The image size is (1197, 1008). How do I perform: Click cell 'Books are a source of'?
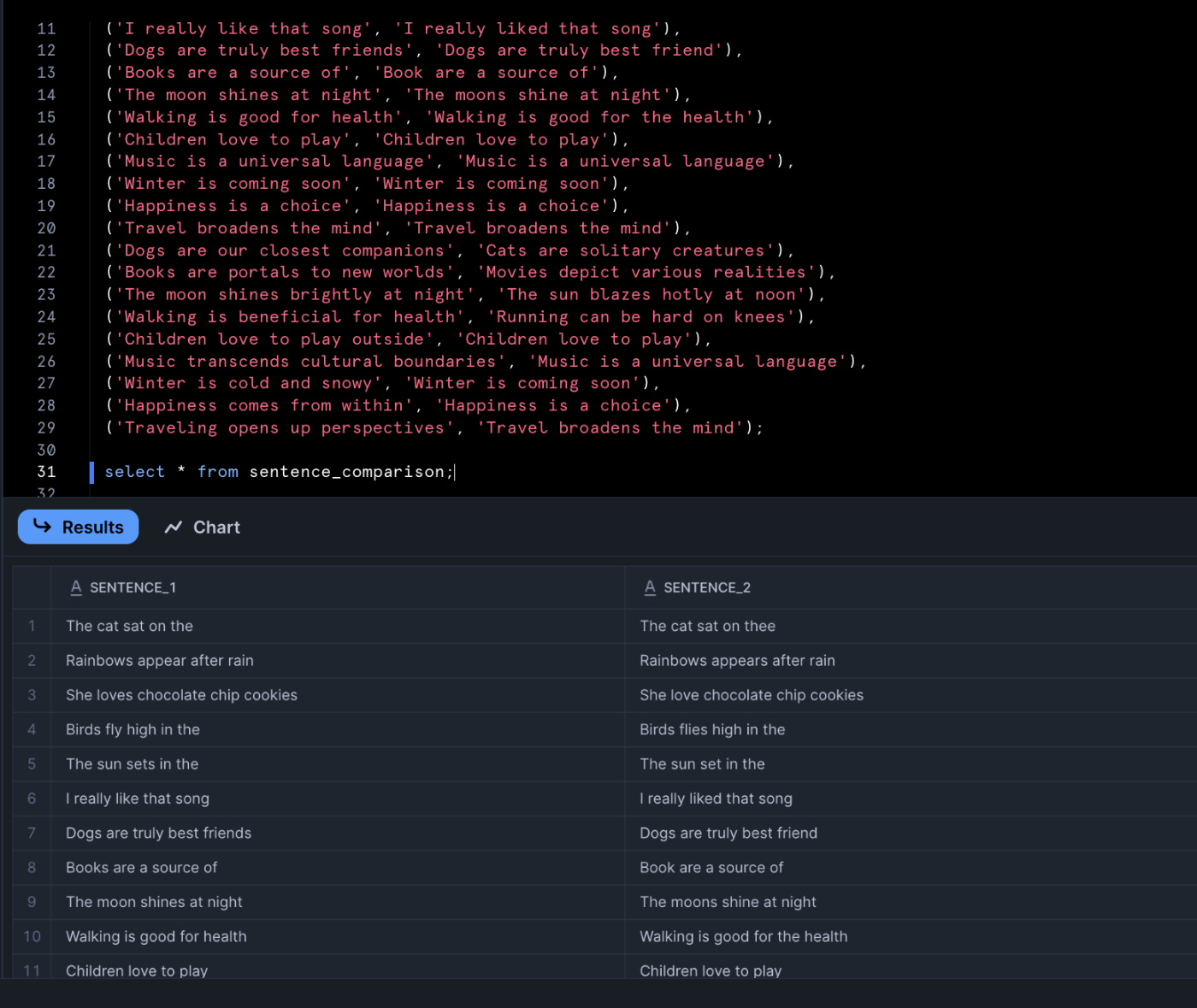pyautogui.click(x=141, y=867)
